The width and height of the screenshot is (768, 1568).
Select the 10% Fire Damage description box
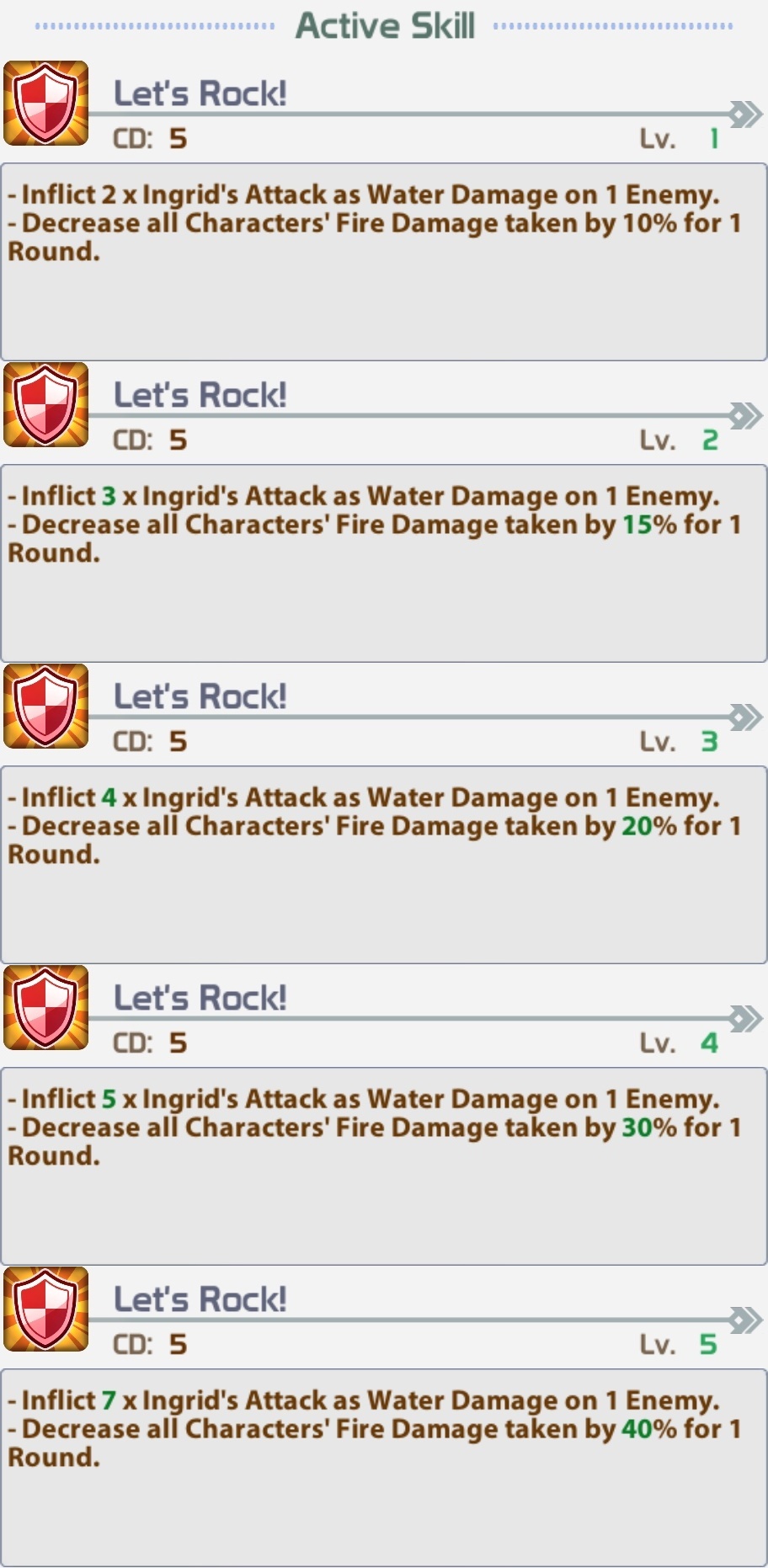(x=384, y=262)
